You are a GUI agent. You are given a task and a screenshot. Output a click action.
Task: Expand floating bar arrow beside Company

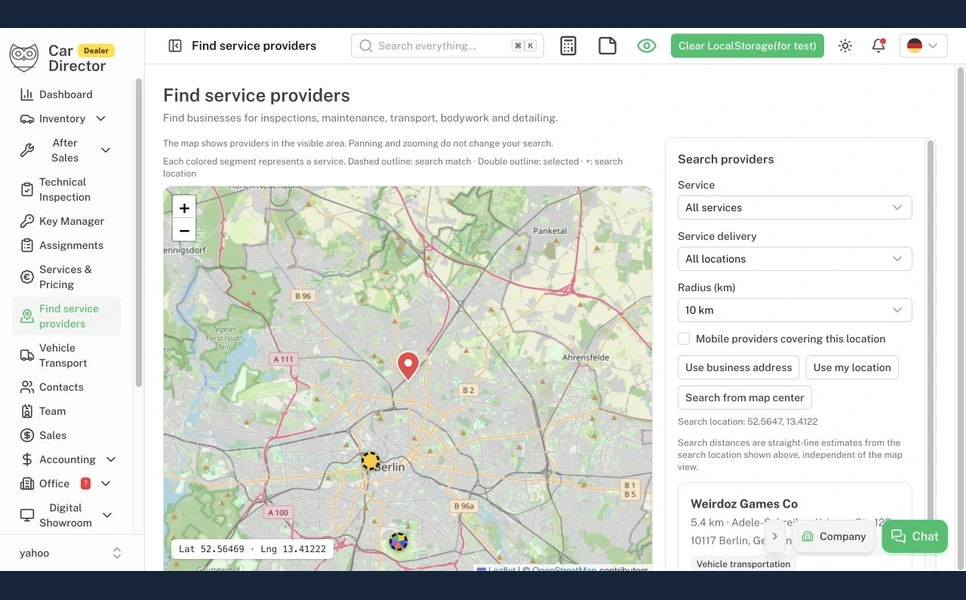774,537
